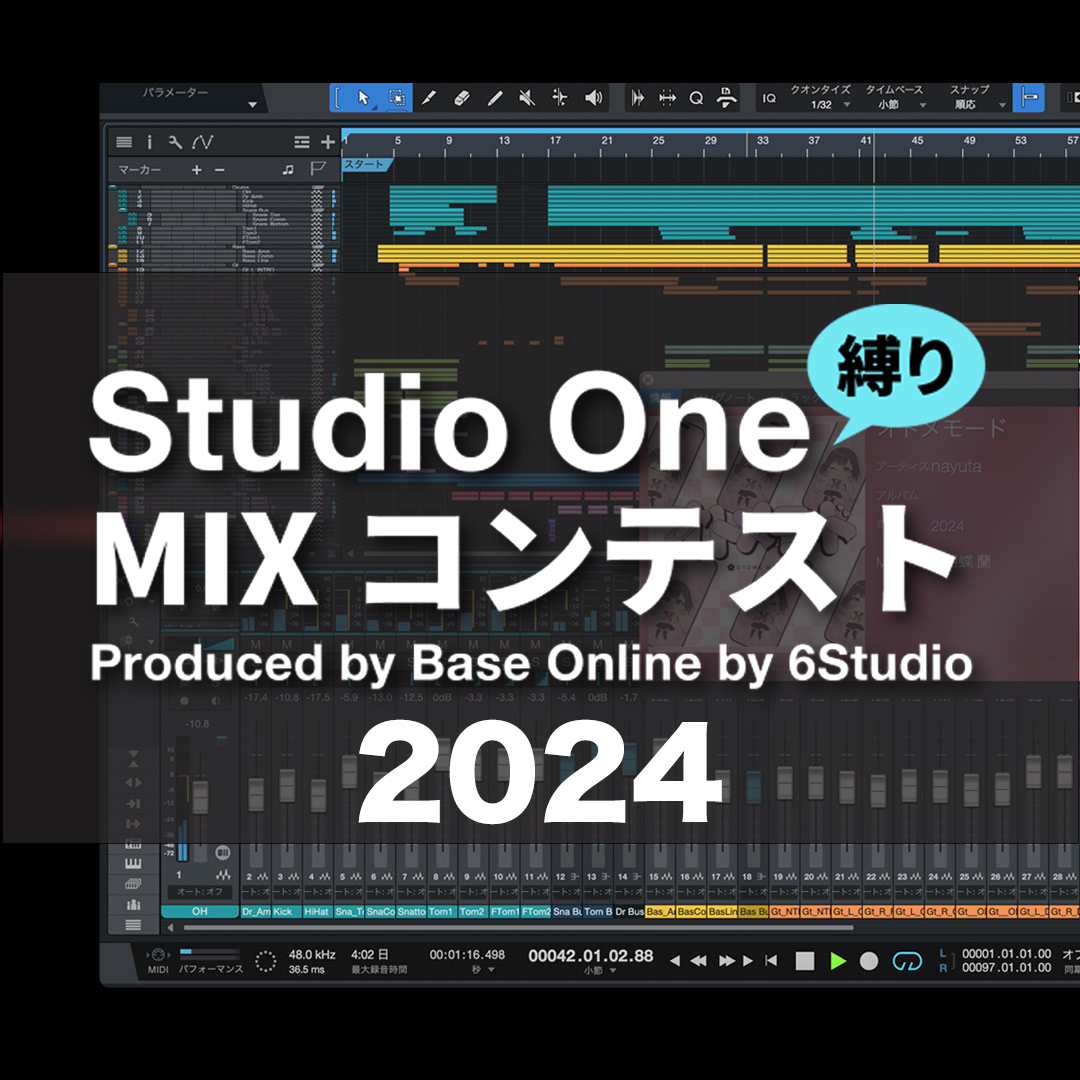Select the Arrow tool in toolbar
Screen dimensions: 1080x1080
pos(364,98)
